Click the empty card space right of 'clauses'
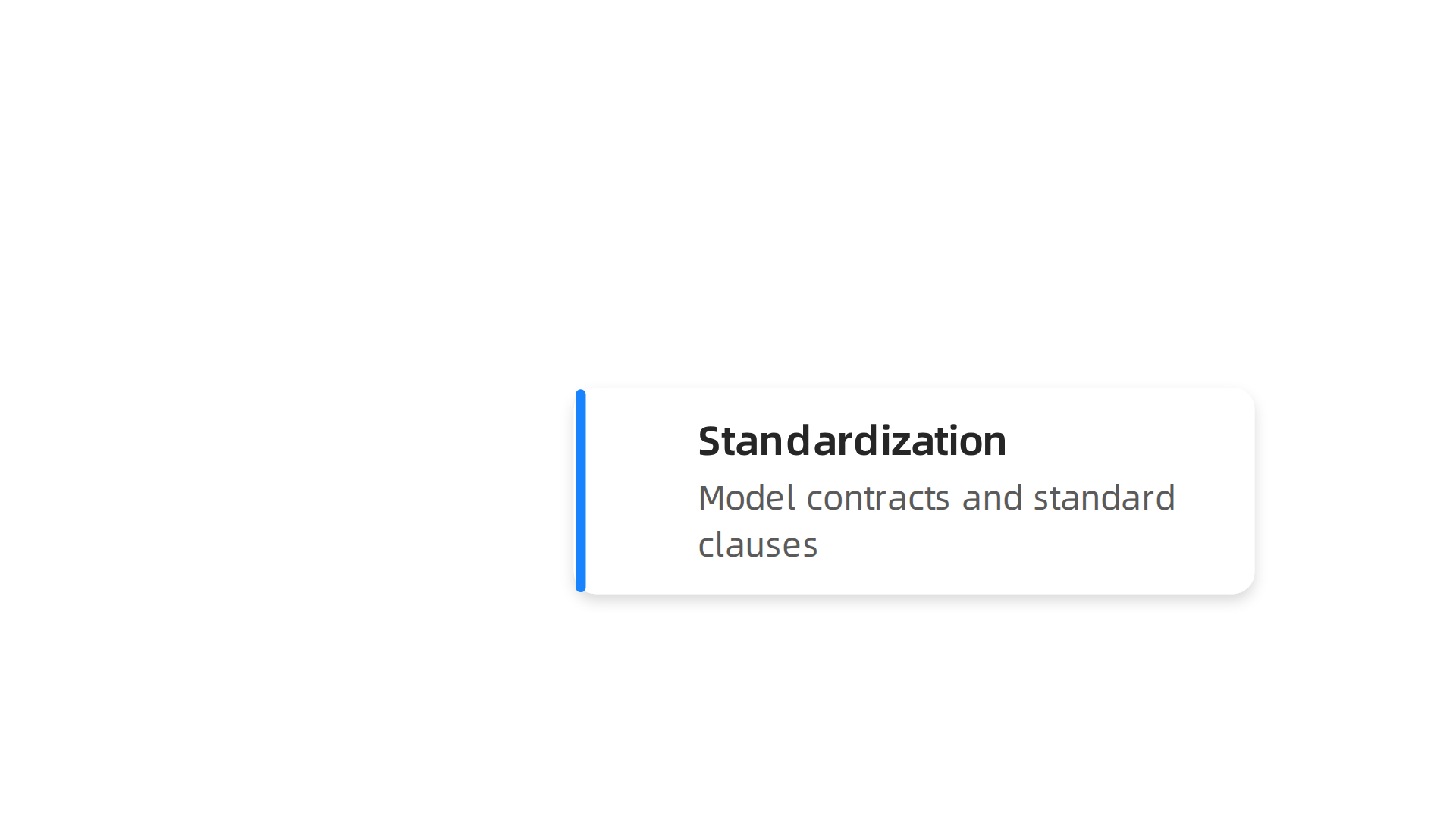The width and height of the screenshot is (1456, 819). click(x=1031, y=545)
